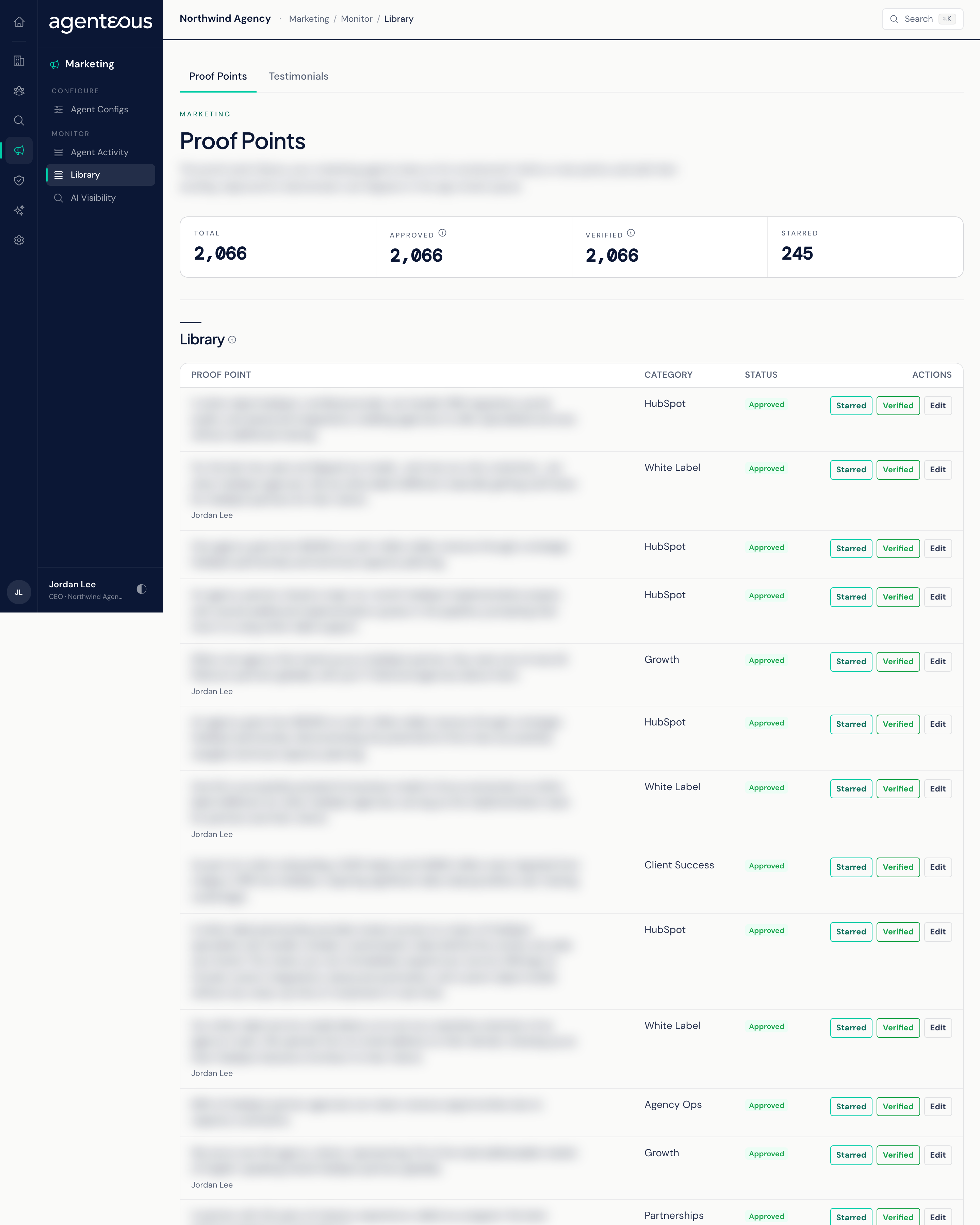Click the Client Success category cell
The height and width of the screenshot is (1225, 980).
click(680, 865)
